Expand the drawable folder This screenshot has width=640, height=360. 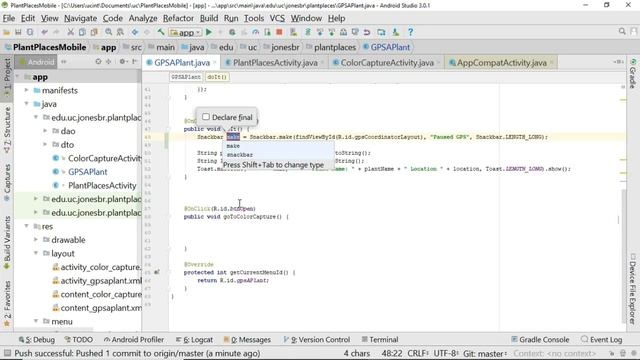pos(36,240)
